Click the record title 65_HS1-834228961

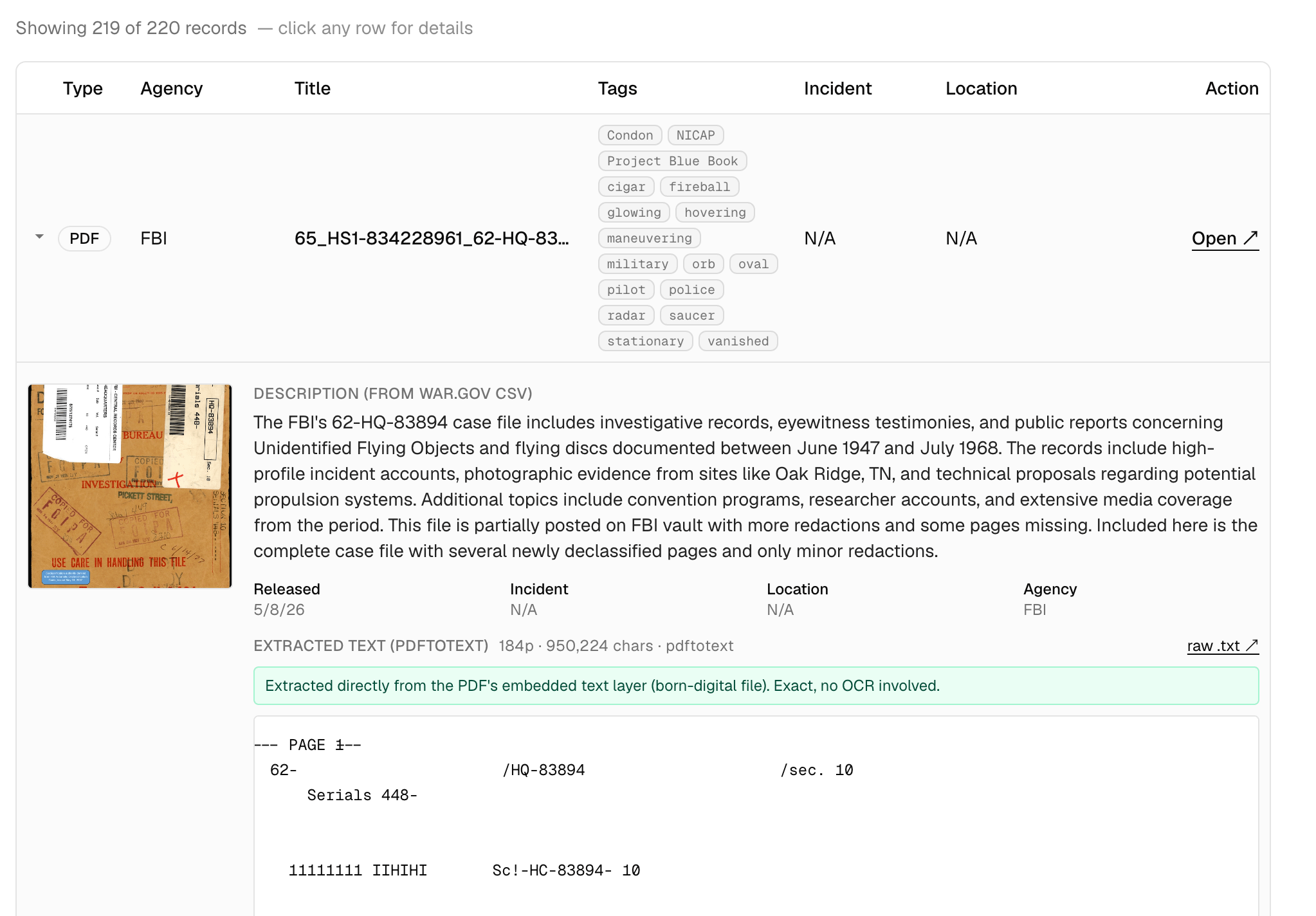tap(432, 239)
